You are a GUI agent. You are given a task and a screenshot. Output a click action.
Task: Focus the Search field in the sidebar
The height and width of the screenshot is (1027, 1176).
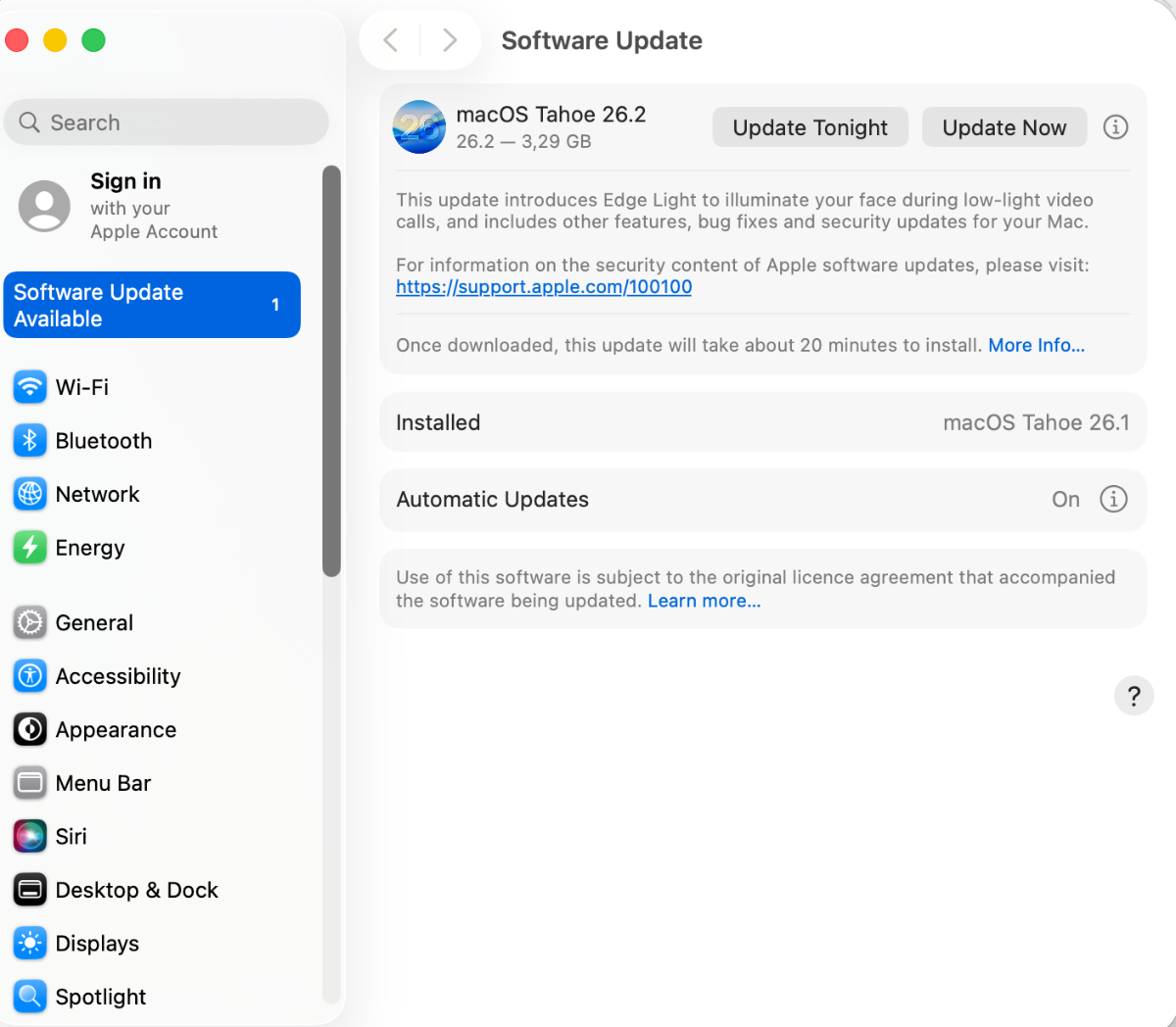(x=167, y=122)
